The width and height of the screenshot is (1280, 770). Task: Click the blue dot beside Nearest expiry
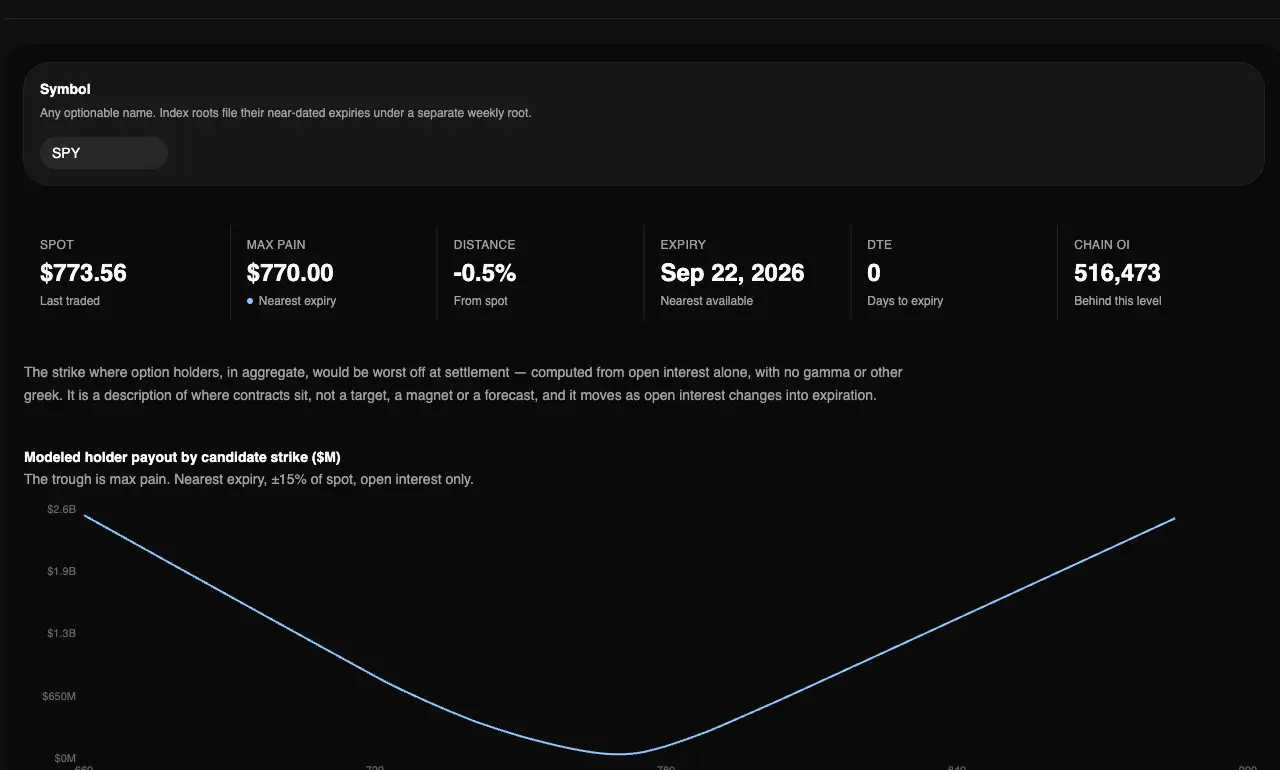(250, 301)
